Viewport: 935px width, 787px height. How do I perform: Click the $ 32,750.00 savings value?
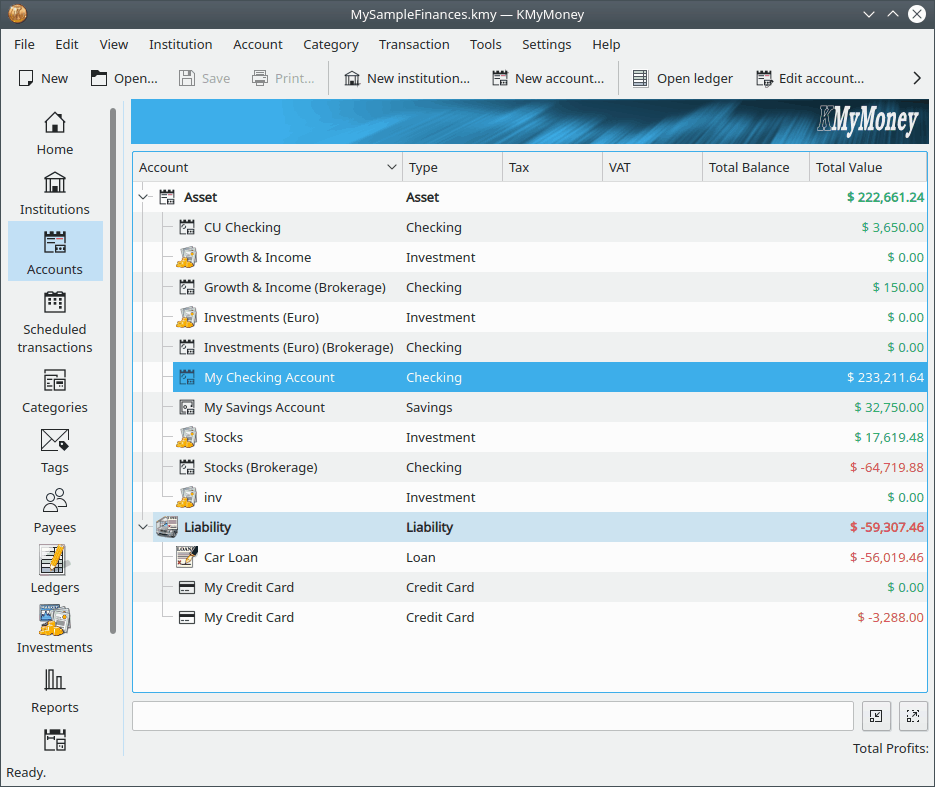[x=888, y=407]
